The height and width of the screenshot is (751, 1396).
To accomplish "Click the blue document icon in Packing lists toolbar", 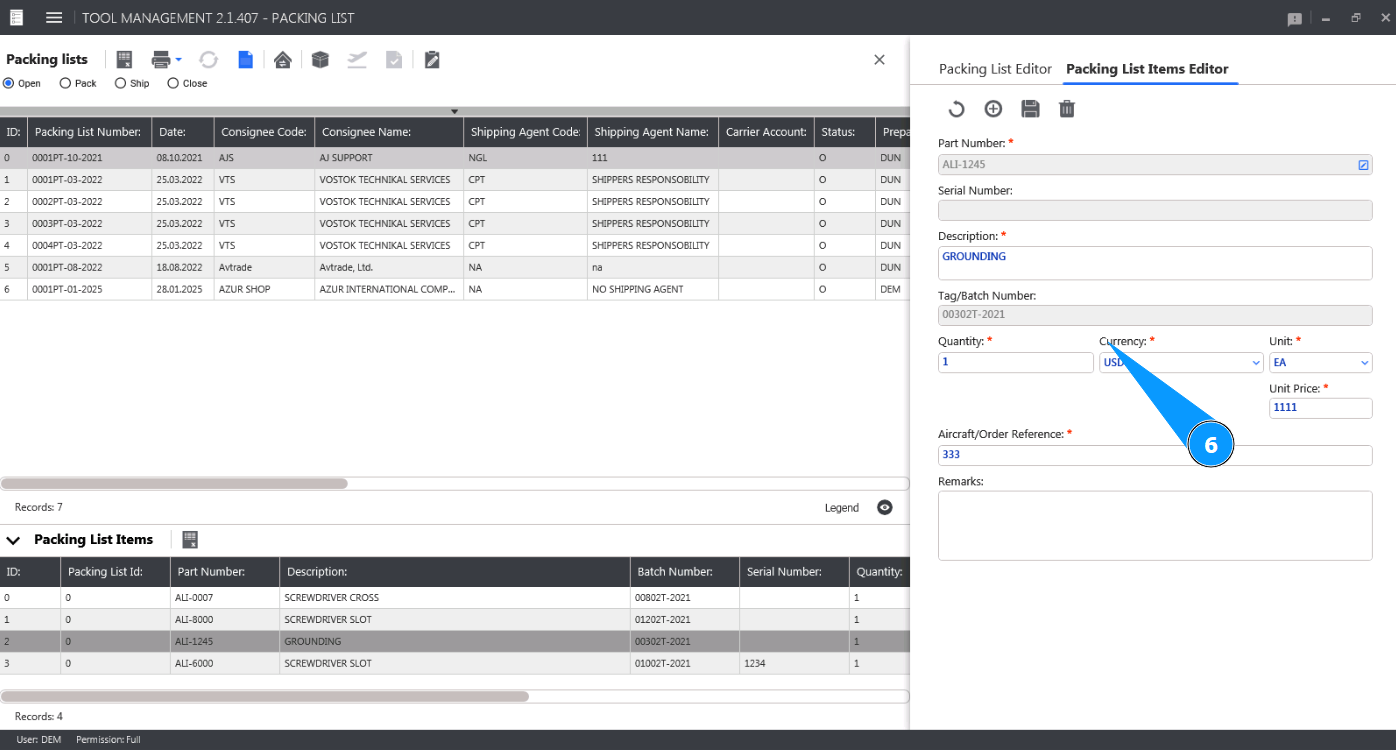I will [x=245, y=60].
